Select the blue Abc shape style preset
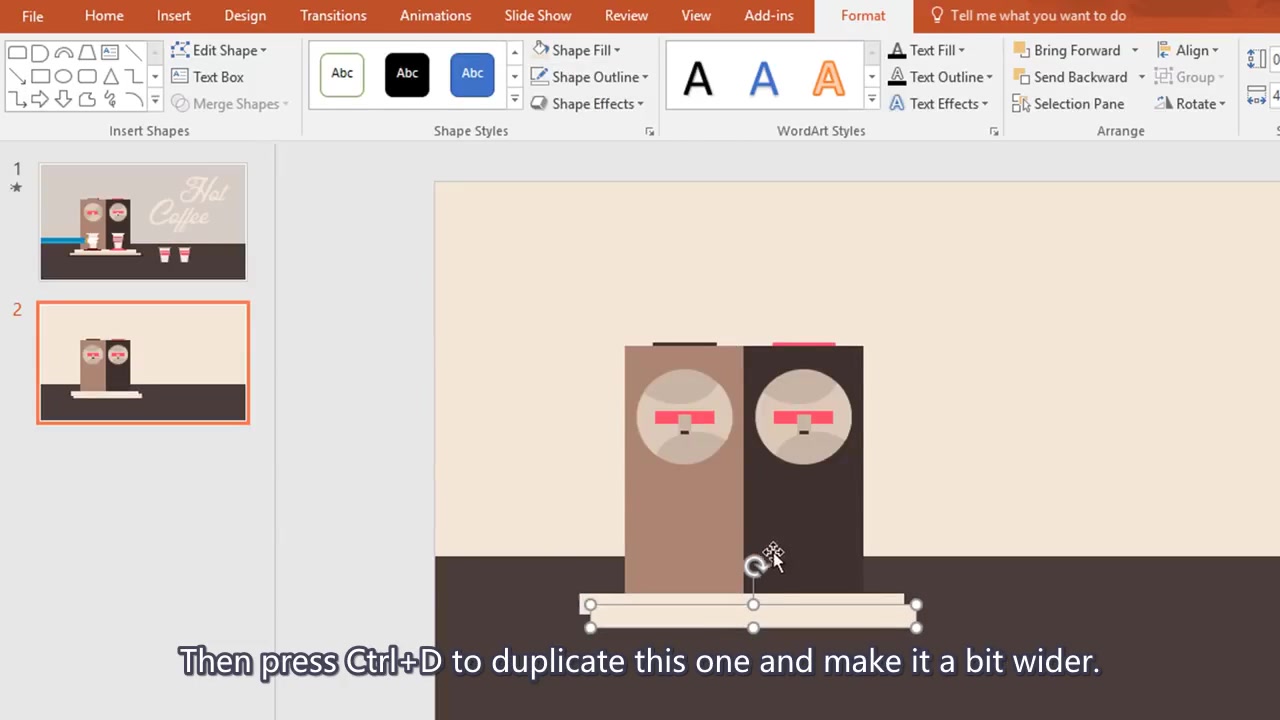Image resolution: width=1280 pixels, height=720 pixels. click(471, 73)
